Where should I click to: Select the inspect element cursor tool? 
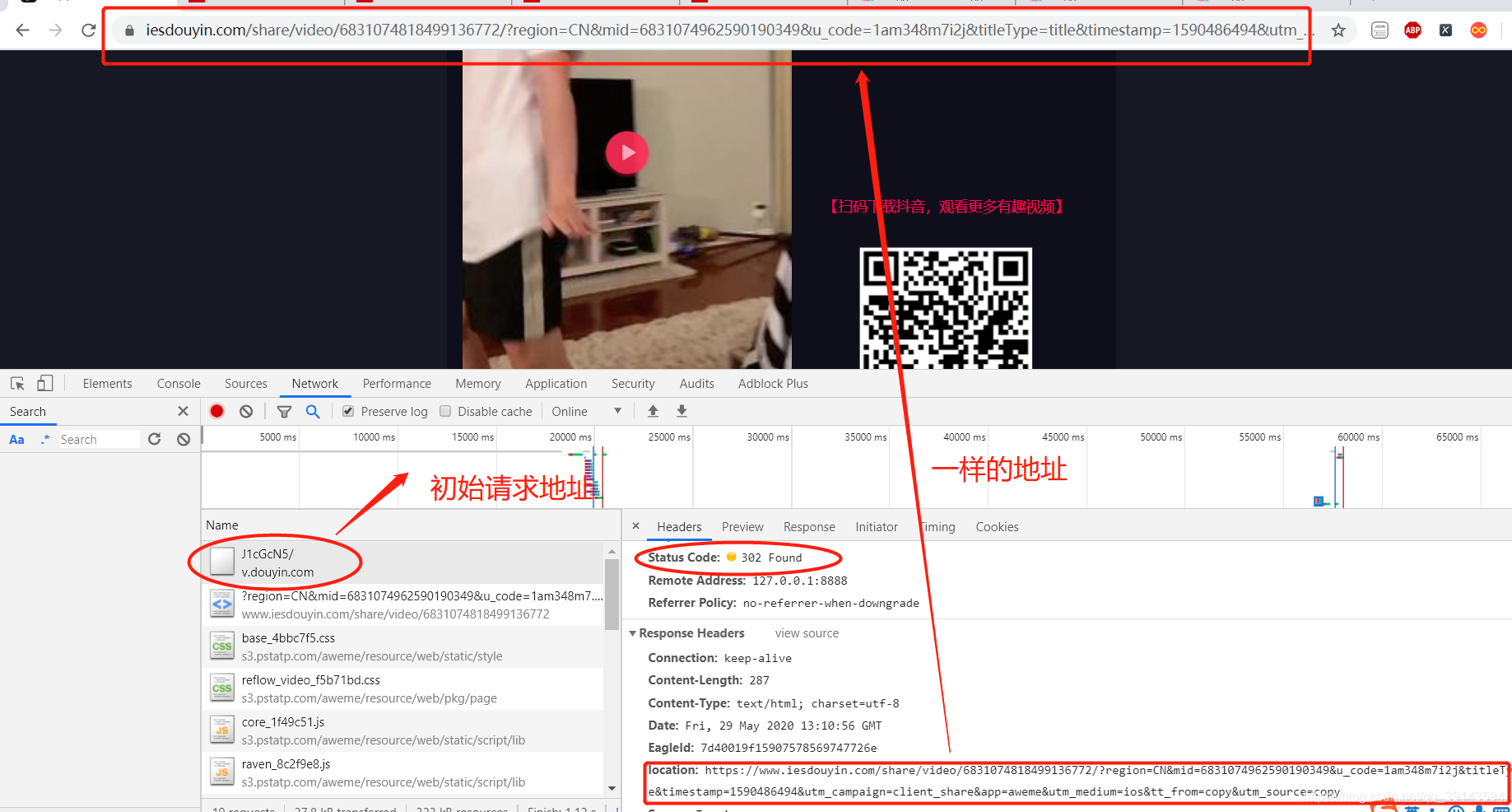[16, 383]
